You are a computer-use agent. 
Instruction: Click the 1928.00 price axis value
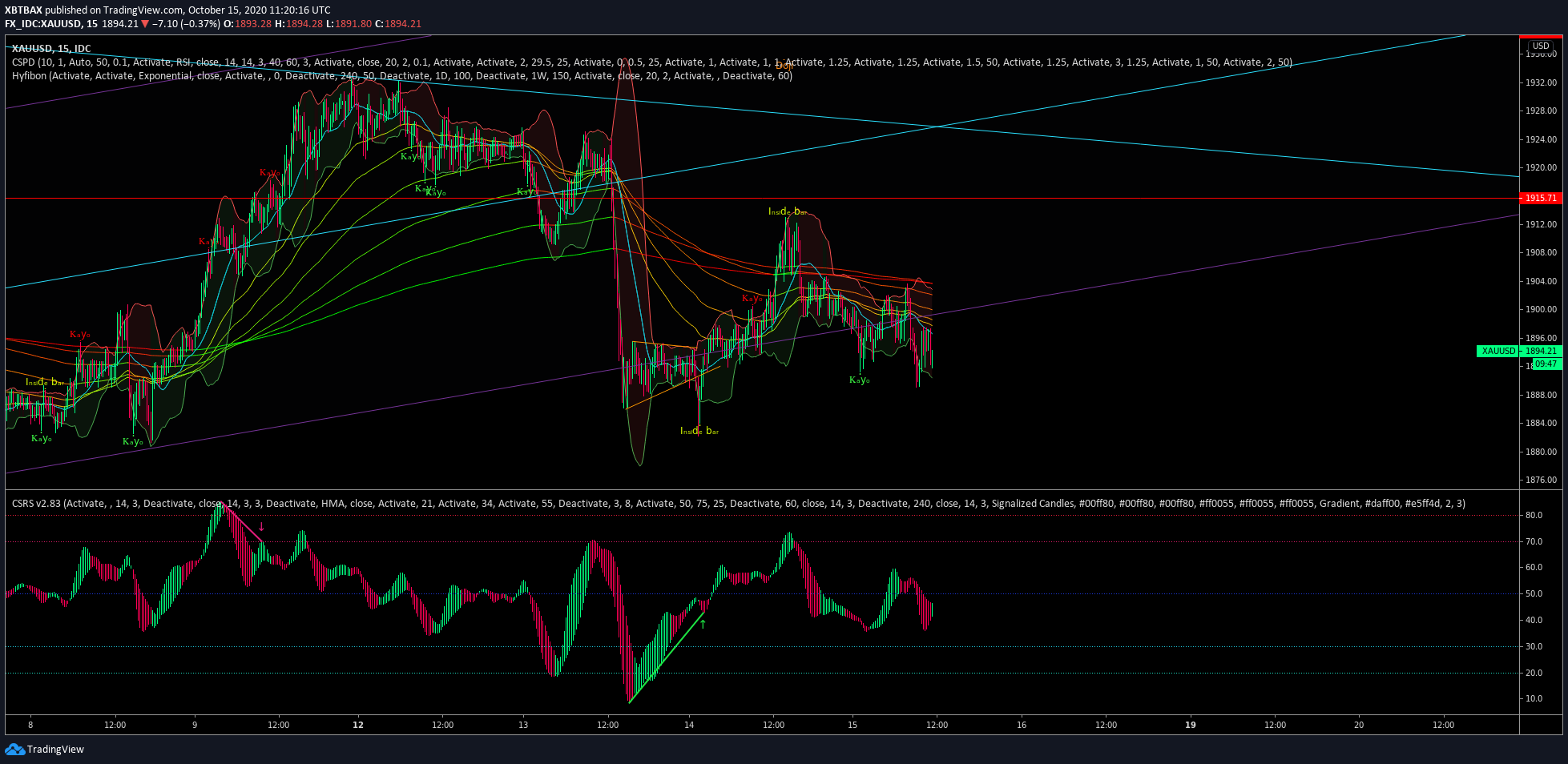coord(1541,111)
